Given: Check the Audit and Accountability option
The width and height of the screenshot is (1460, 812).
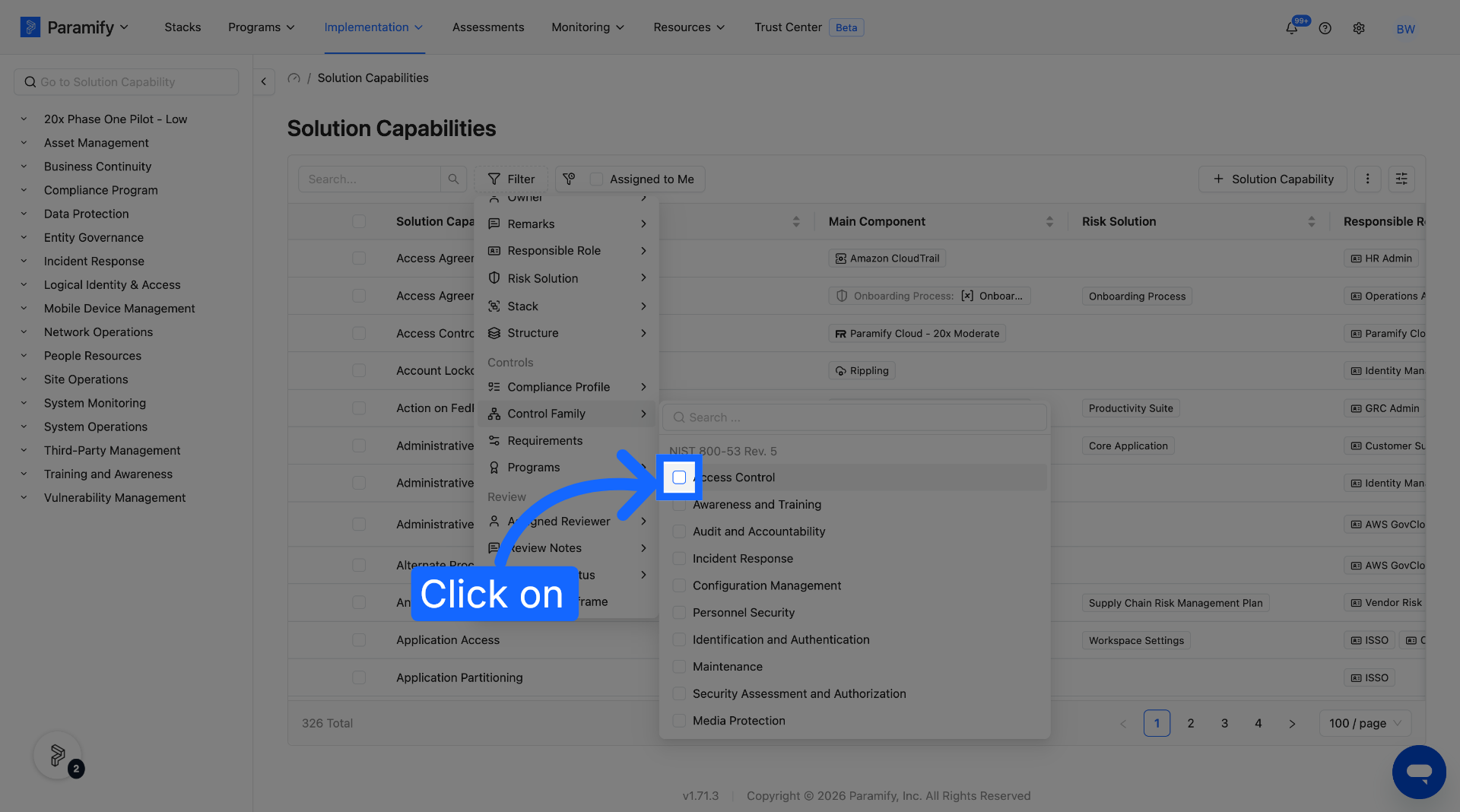Looking at the screenshot, I should pyautogui.click(x=679, y=531).
